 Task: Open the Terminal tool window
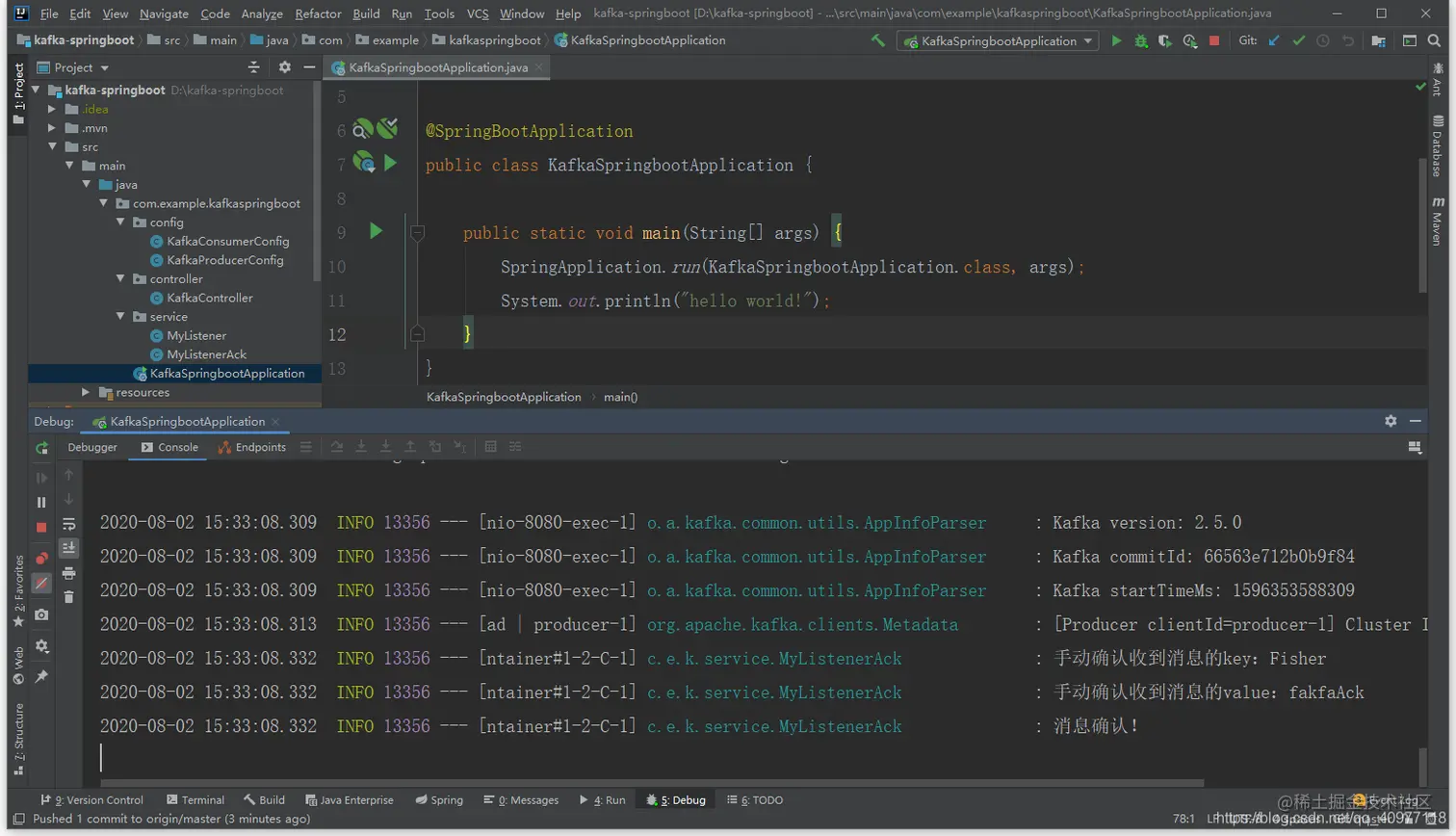click(195, 799)
